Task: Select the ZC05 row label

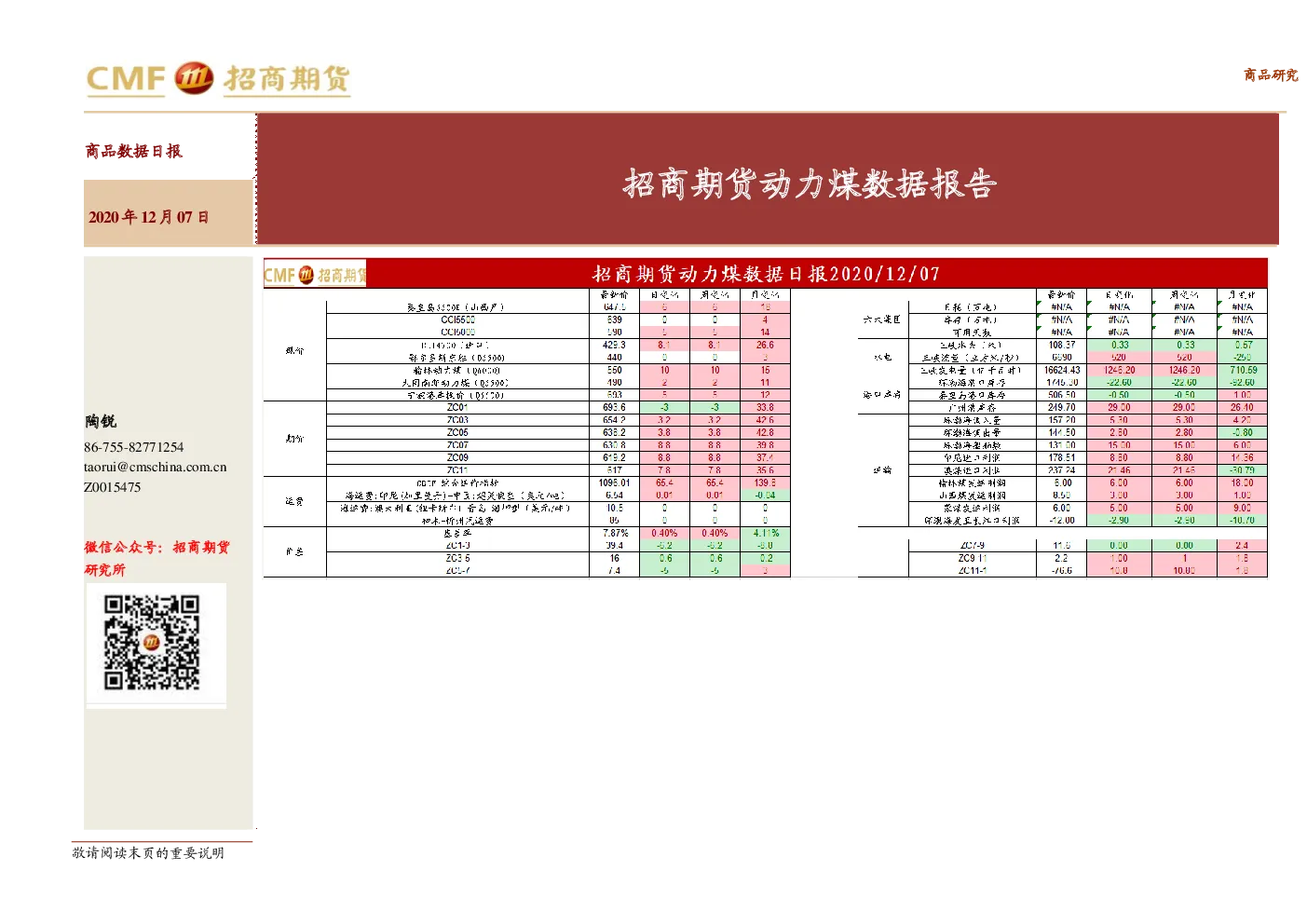Action: point(457,432)
